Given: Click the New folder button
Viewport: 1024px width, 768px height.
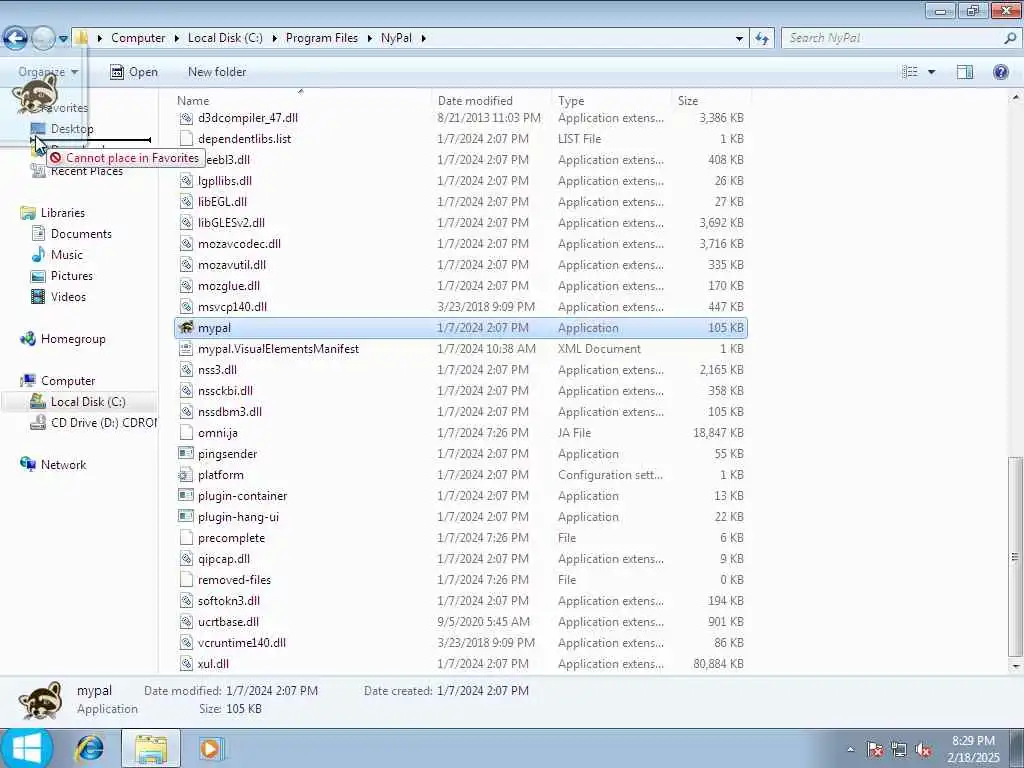Looking at the screenshot, I should point(217,72).
